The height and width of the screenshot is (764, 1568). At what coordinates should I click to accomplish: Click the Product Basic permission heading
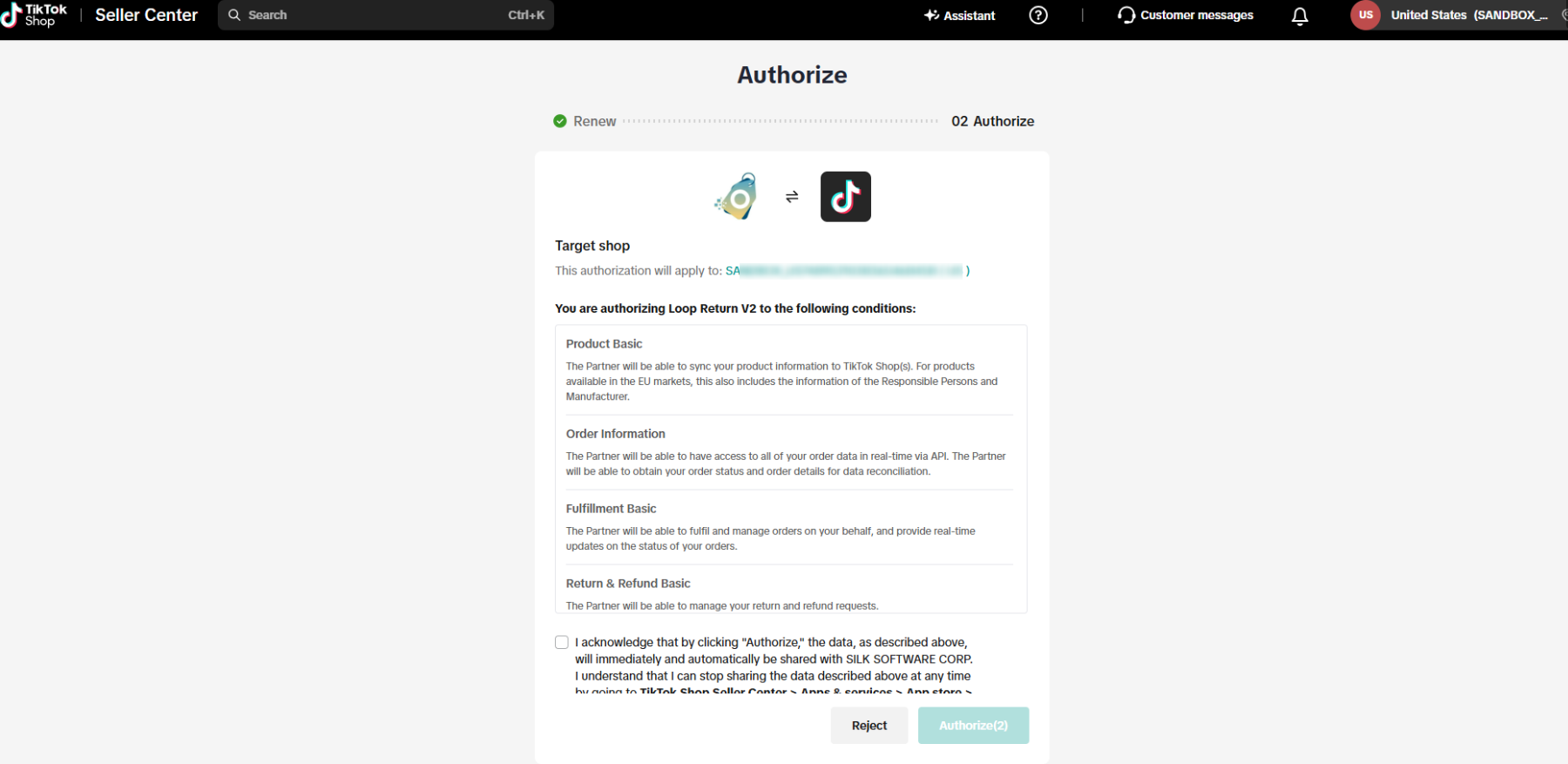(x=605, y=344)
